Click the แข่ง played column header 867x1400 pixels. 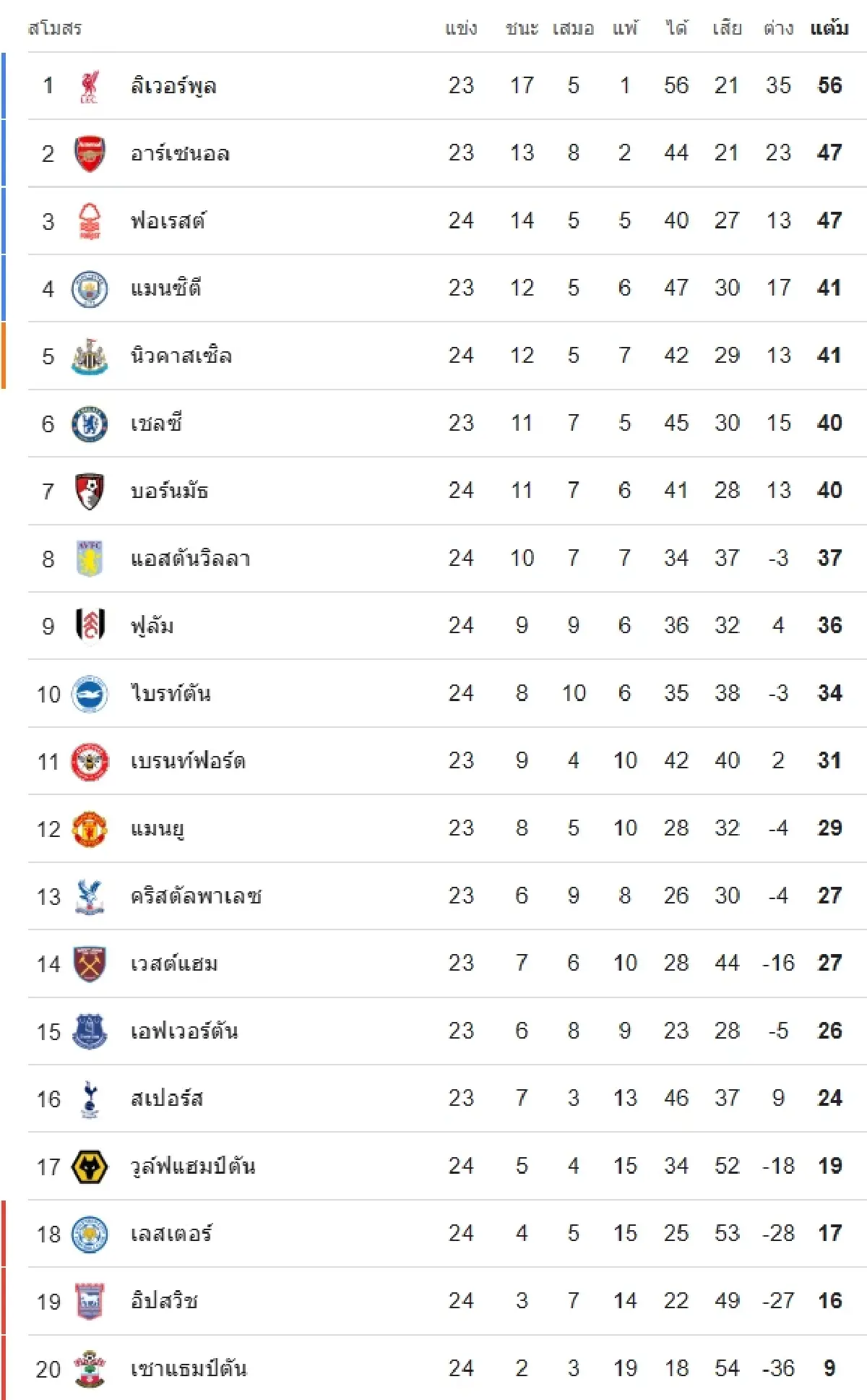pyautogui.click(x=461, y=29)
